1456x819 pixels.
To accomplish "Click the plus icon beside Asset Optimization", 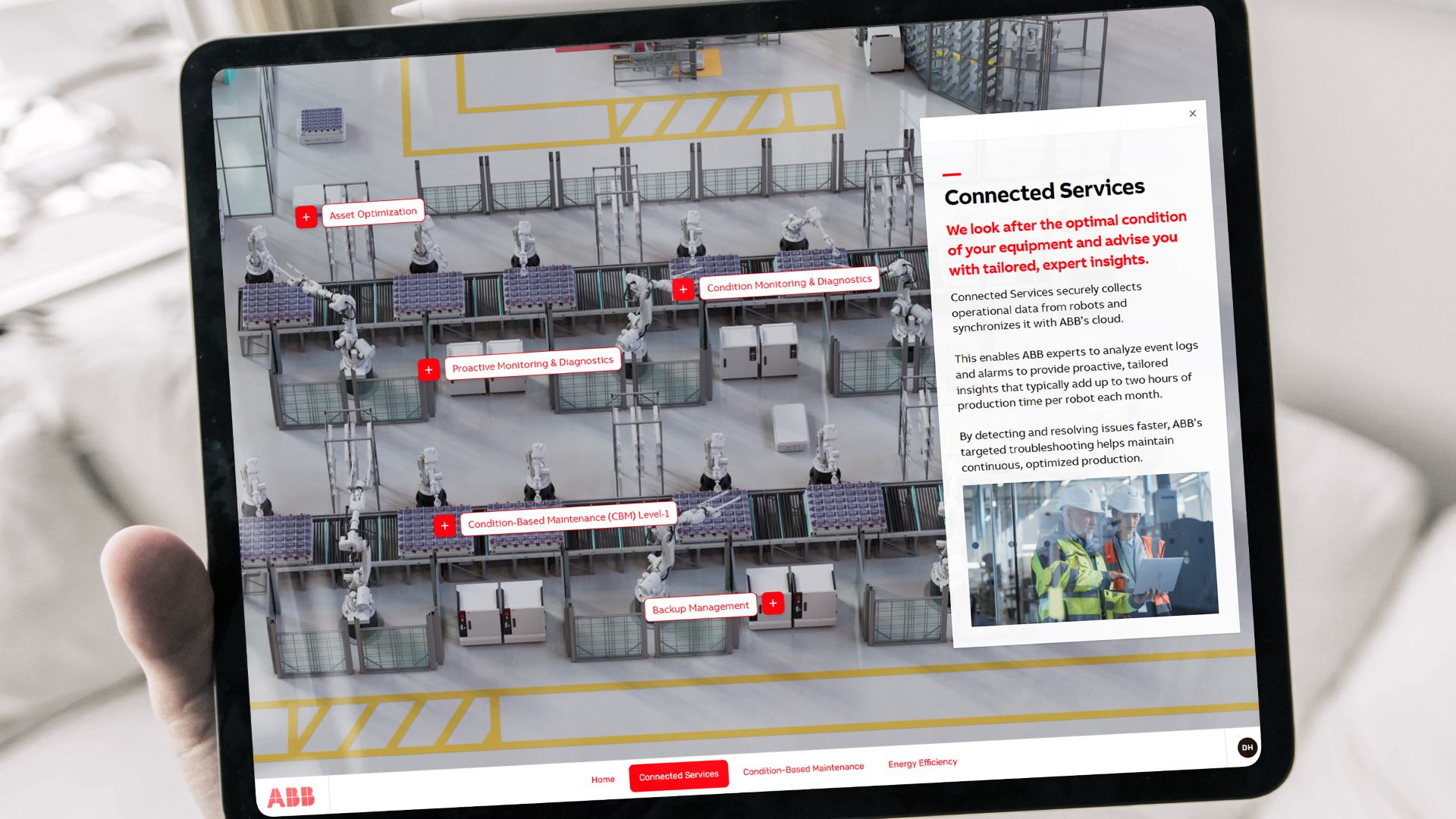I will click(306, 217).
